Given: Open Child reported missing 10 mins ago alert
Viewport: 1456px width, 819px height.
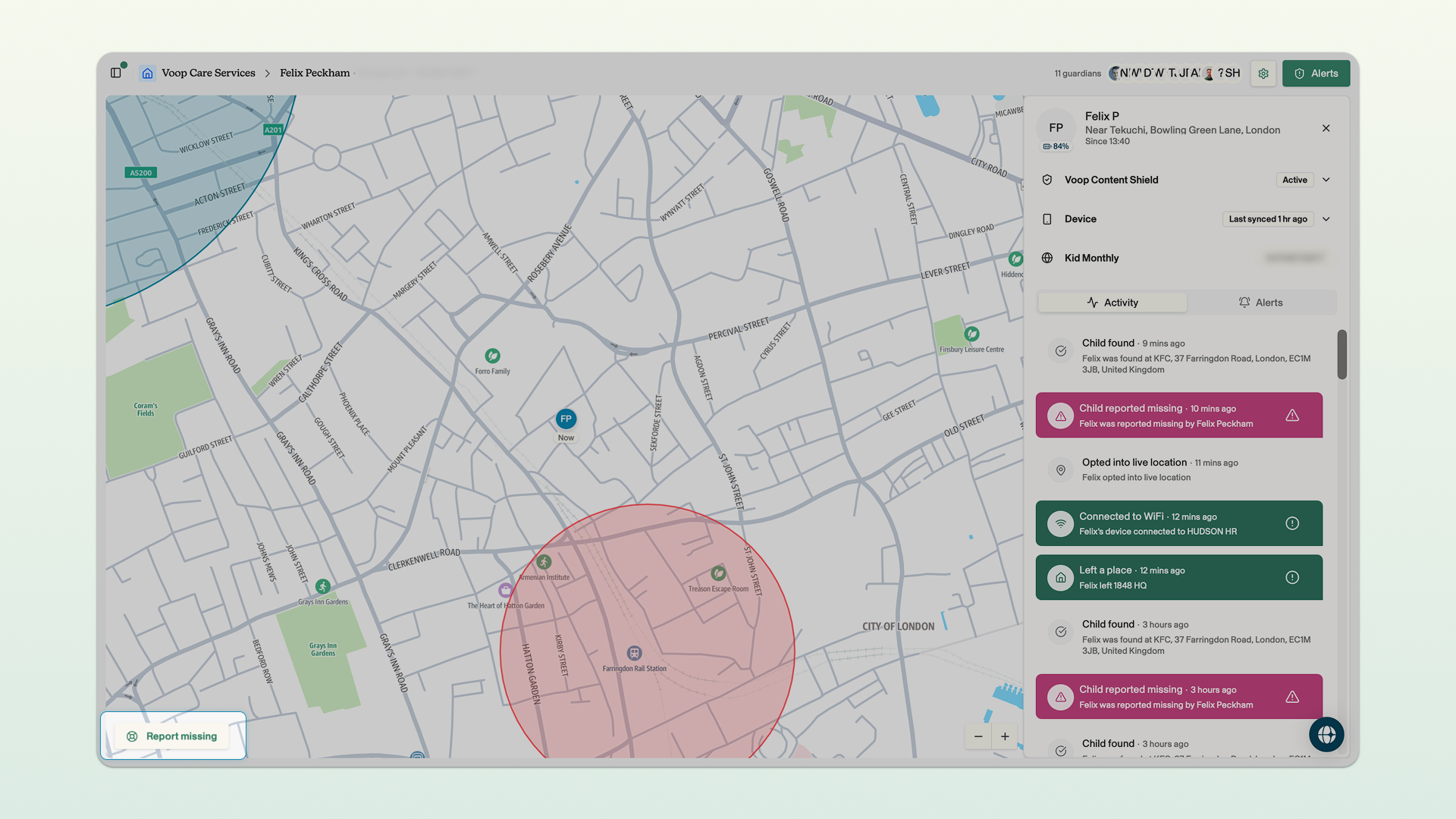Looking at the screenshot, I should (x=1179, y=416).
